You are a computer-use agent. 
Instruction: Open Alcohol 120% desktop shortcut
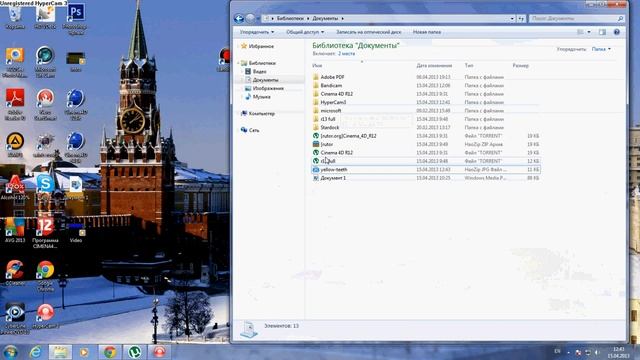pos(15,188)
